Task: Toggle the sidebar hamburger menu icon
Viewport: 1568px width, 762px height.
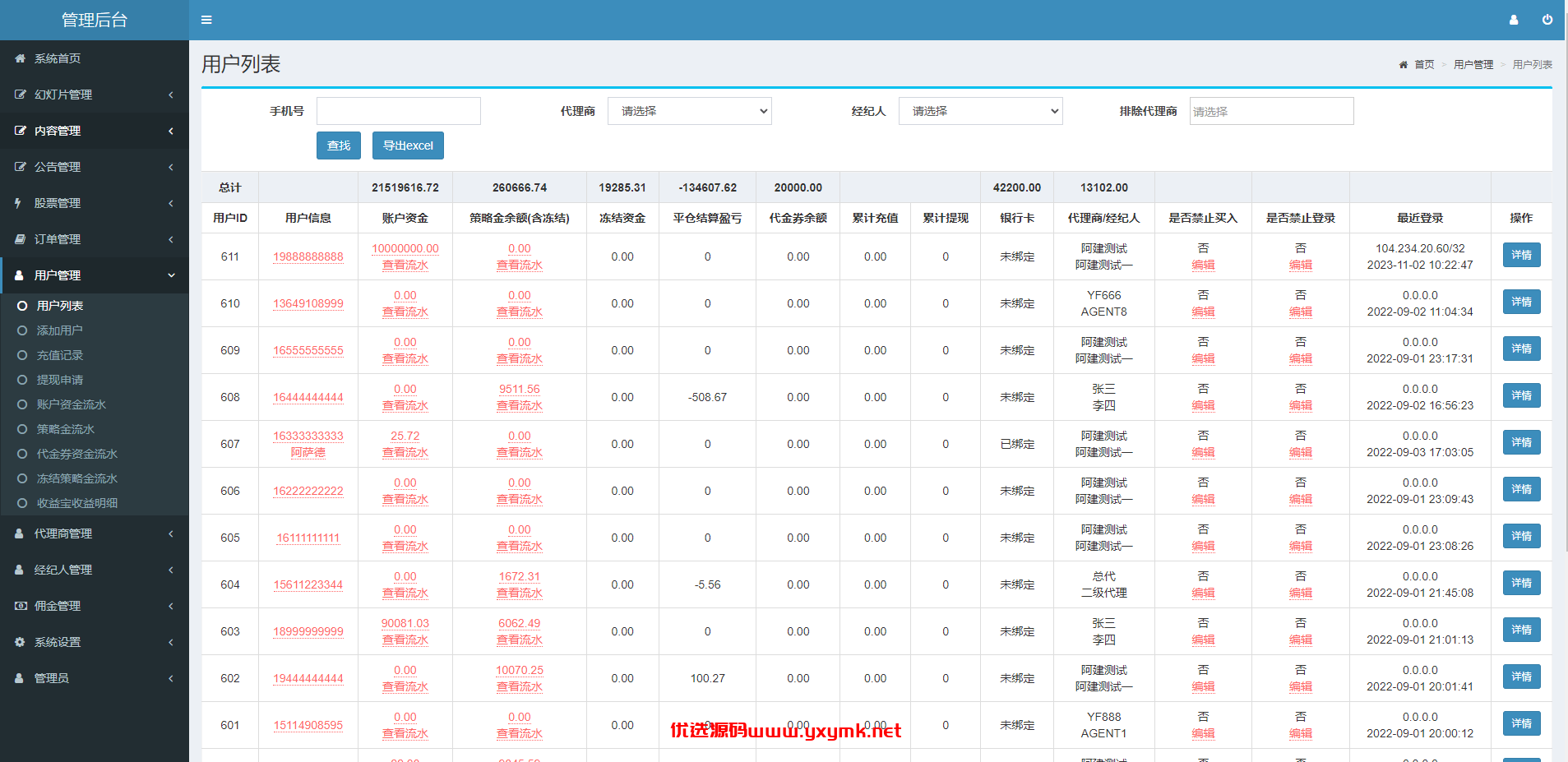Action: [x=206, y=20]
